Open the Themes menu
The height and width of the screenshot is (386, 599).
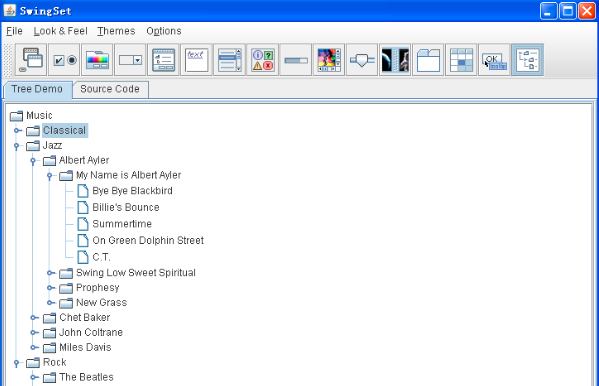pos(116,31)
